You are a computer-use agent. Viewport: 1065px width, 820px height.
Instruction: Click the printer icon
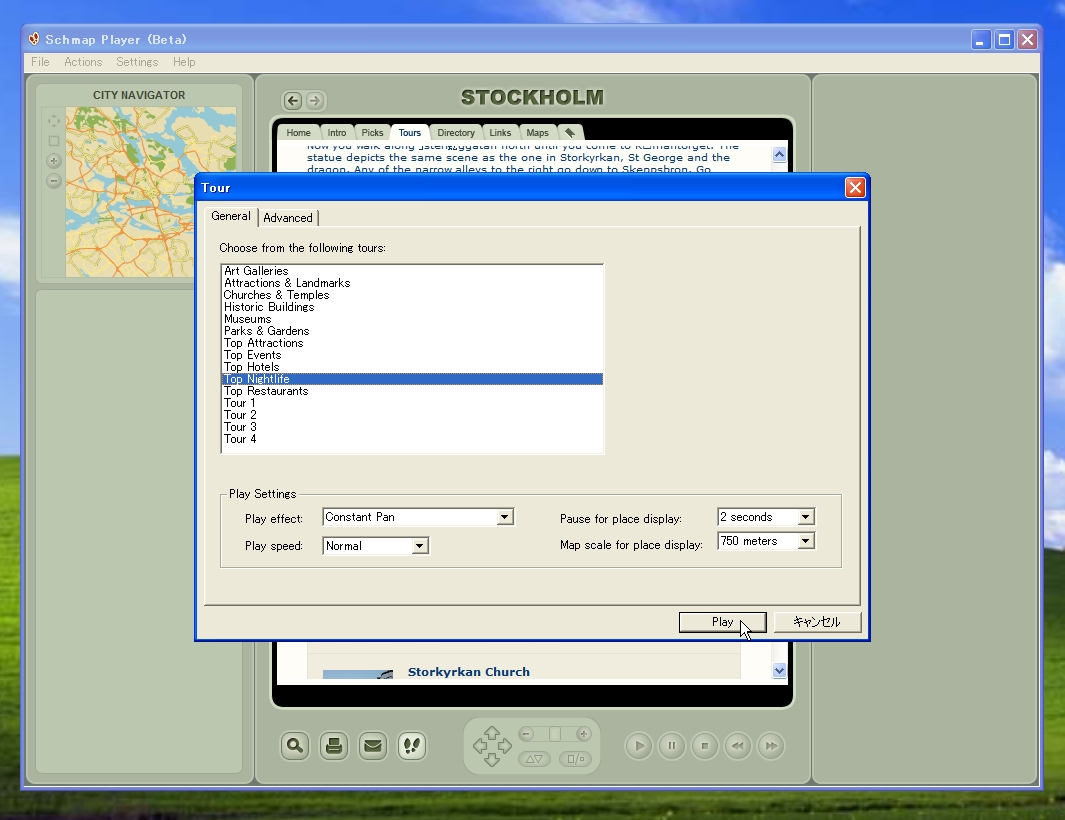(333, 746)
